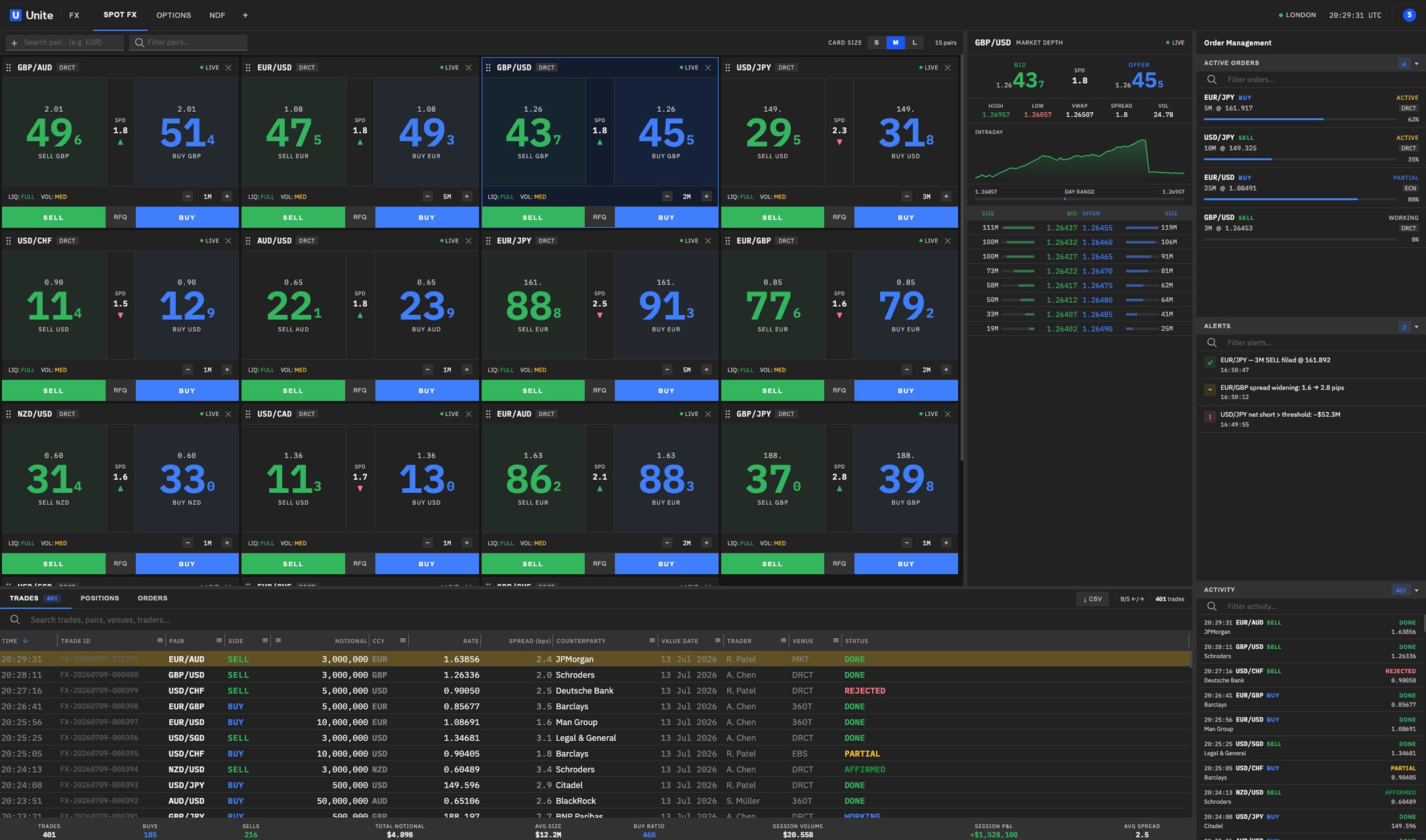Click magnifier icon in Filter alerts
The width and height of the screenshot is (1426, 840).
tap(1212, 343)
